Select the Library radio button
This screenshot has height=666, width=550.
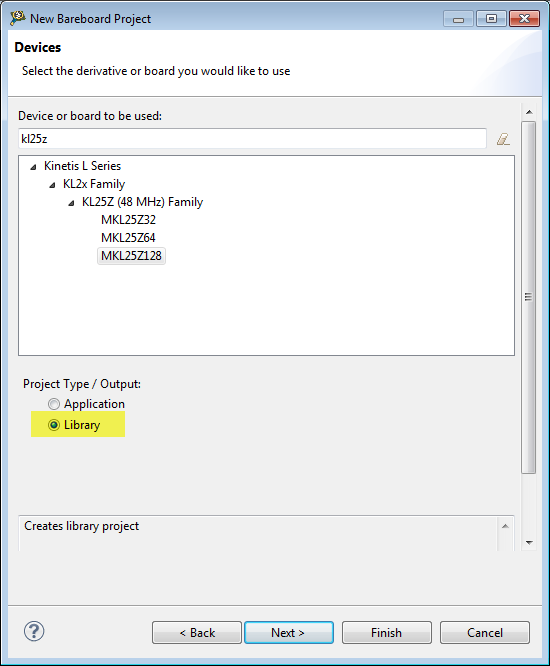54,425
